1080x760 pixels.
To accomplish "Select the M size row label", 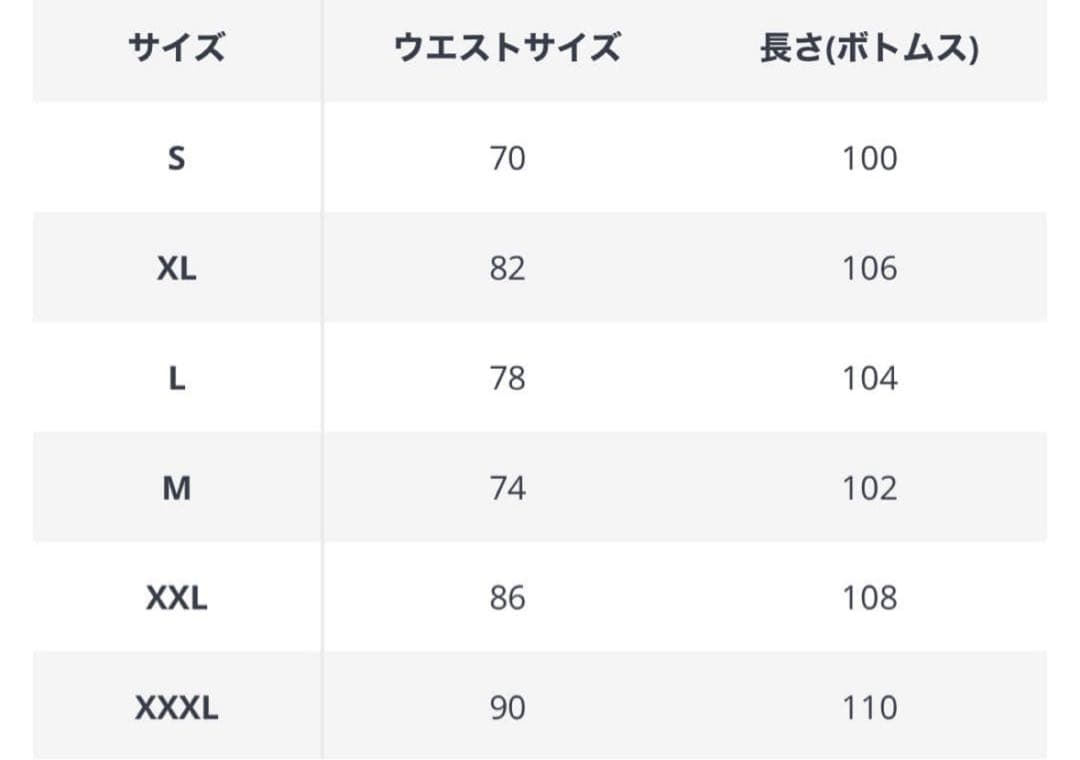I will (176, 488).
